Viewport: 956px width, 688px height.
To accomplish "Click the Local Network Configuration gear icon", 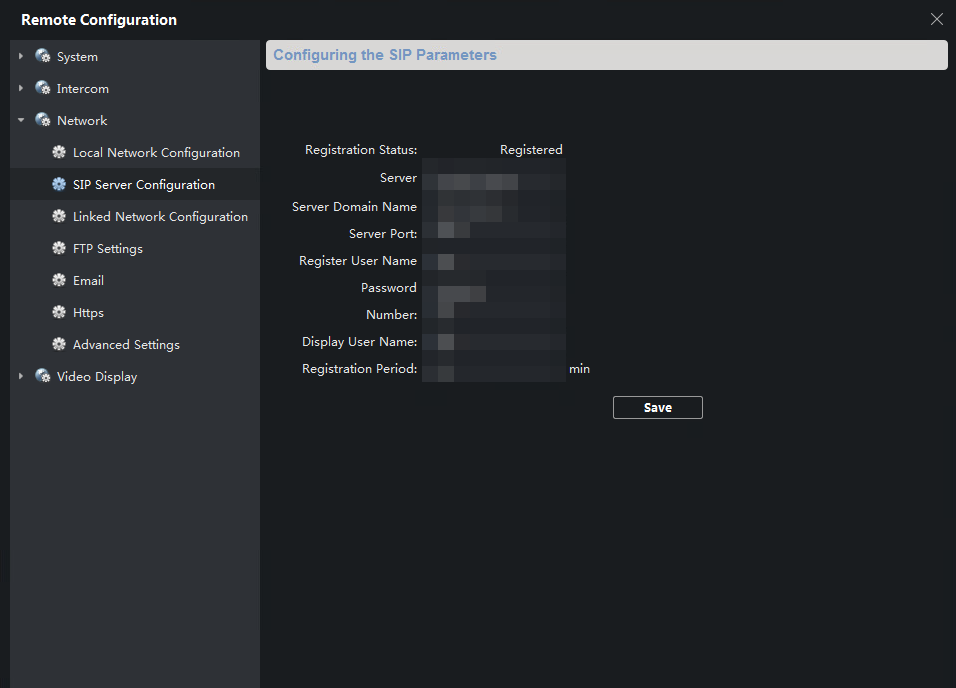I will click(59, 152).
